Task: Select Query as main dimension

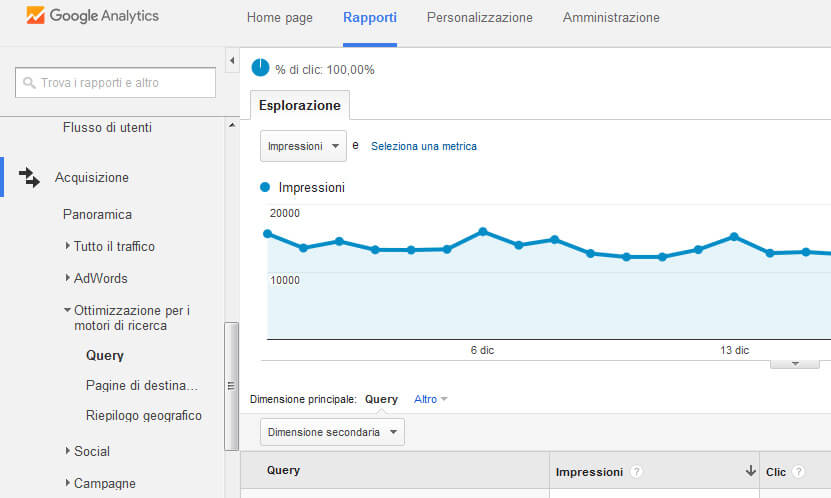Action: [x=381, y=399]
